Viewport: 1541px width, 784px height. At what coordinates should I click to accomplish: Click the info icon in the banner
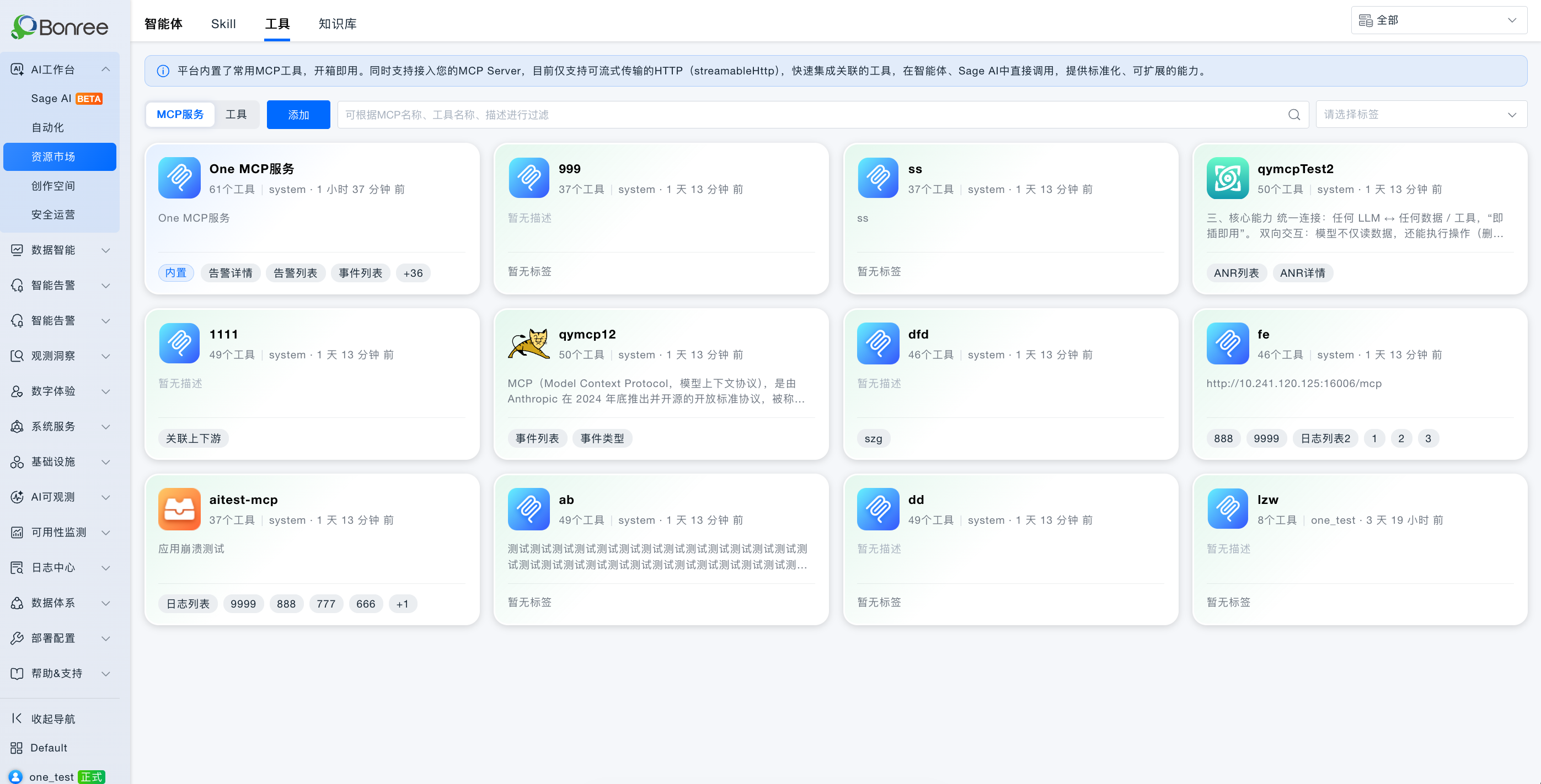coord(163,71)
